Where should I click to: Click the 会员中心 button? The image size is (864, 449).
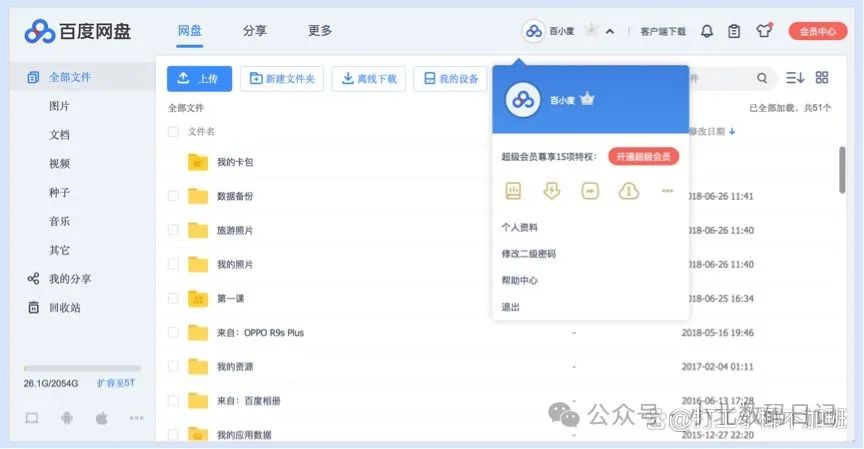[x=818, y=31]
